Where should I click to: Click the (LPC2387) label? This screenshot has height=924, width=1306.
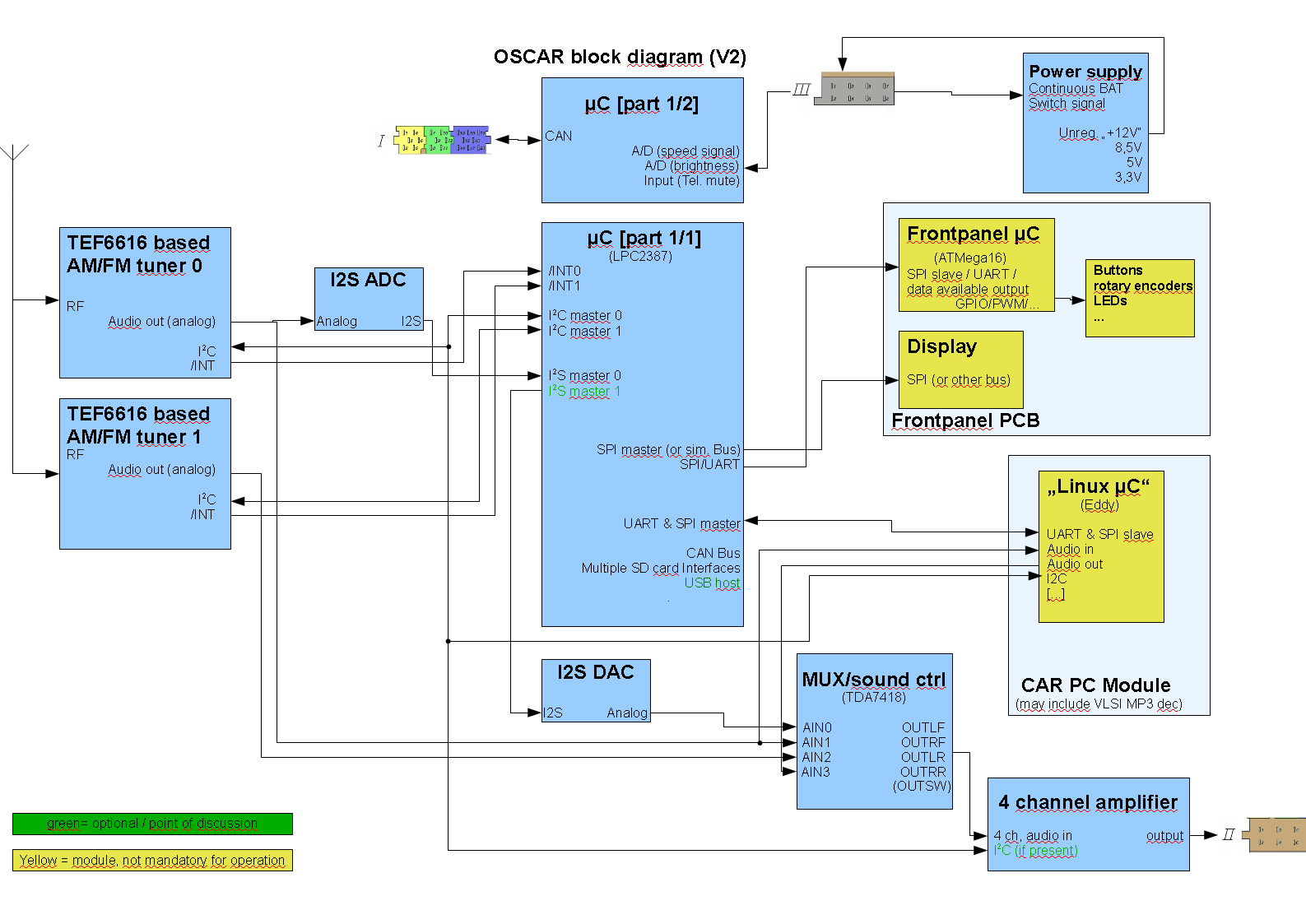tap(640, 256)
